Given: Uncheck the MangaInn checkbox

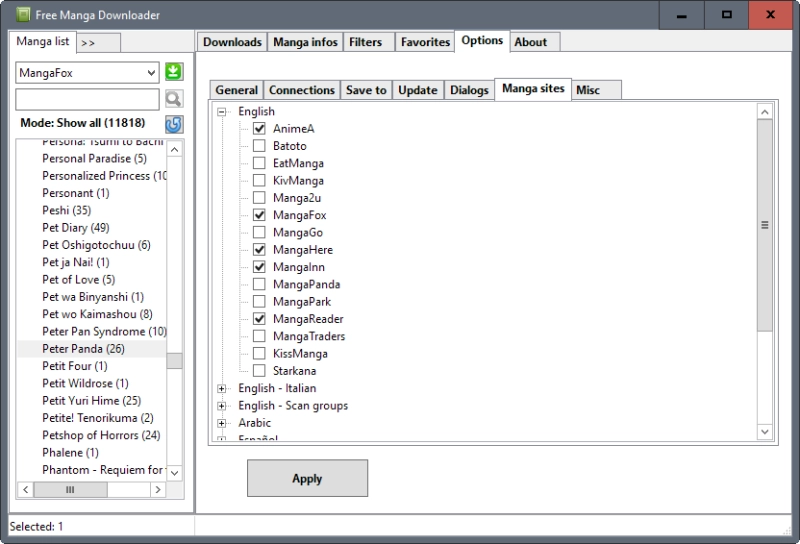Looking at the screenshot, I should click(x=259, y=267).
